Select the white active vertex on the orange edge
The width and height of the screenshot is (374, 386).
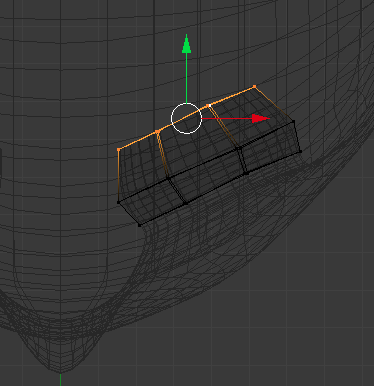coord(209,105)
